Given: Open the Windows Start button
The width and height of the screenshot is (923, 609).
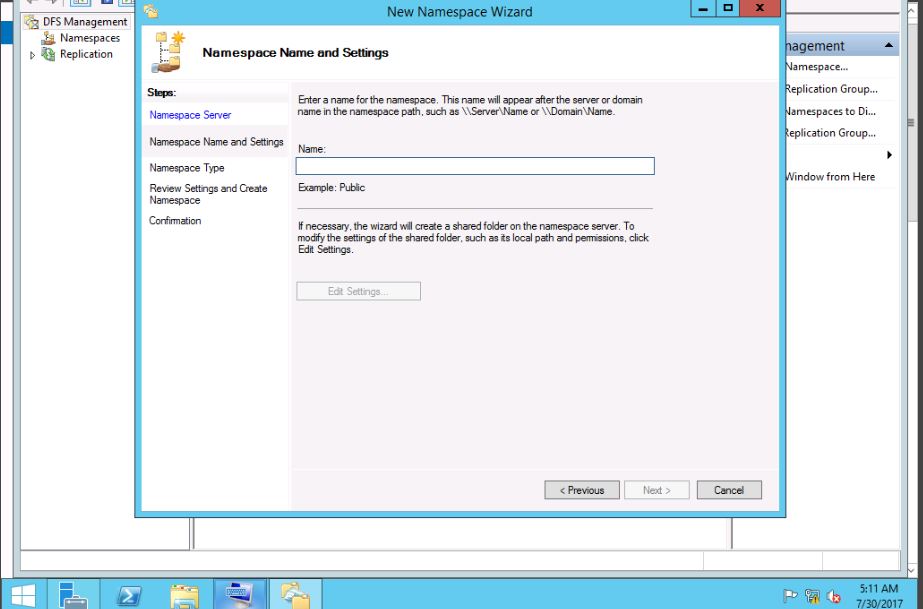Looking at the screenshot, I should coord(22,595).
